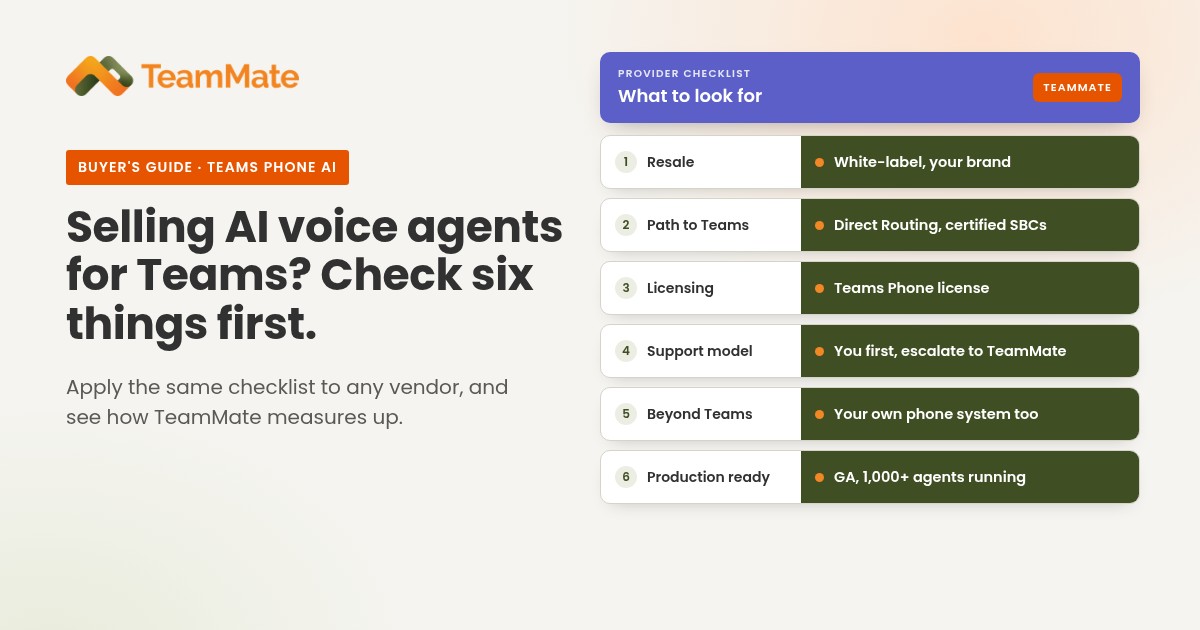Click the 'Licensing' row label
The image size is (1200, 630).
coord(680,288)
